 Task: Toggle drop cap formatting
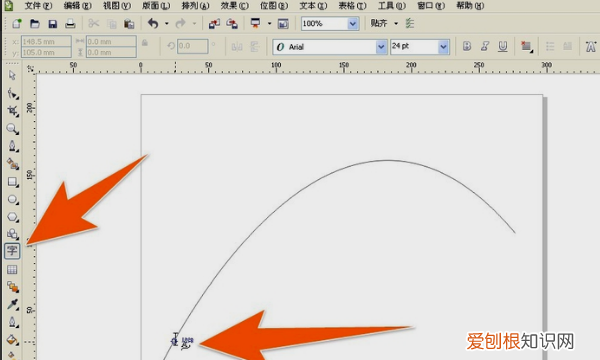(x=568, y=47)
